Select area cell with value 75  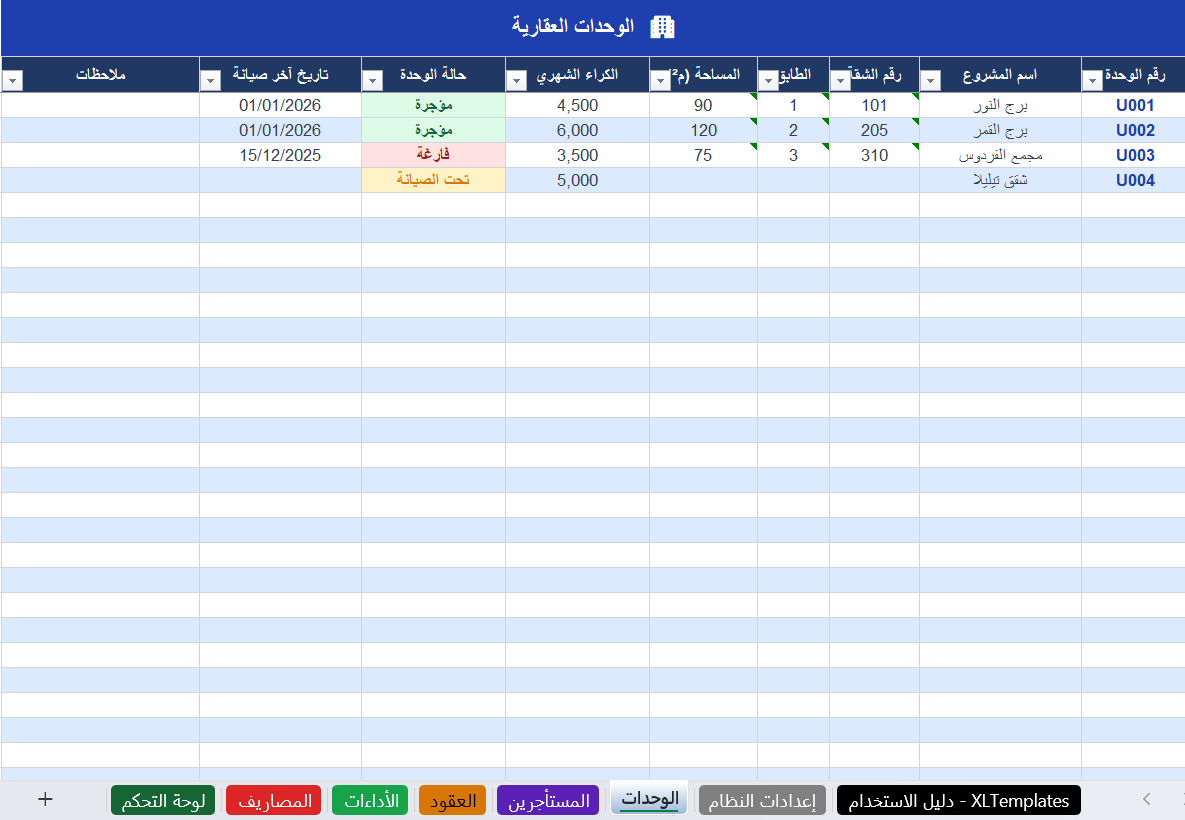[x=704, y=155]
